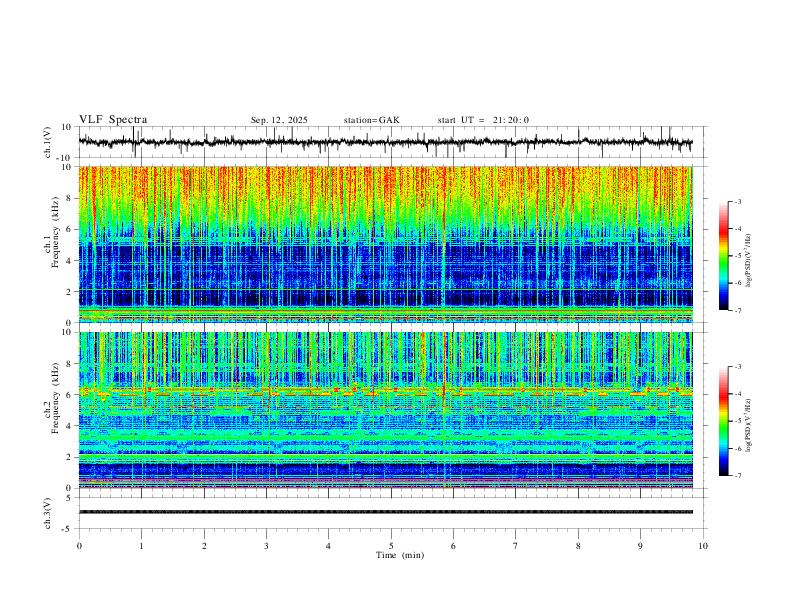Click the ch.2 'Frequency (kHz)' axis label

[55, 397]
